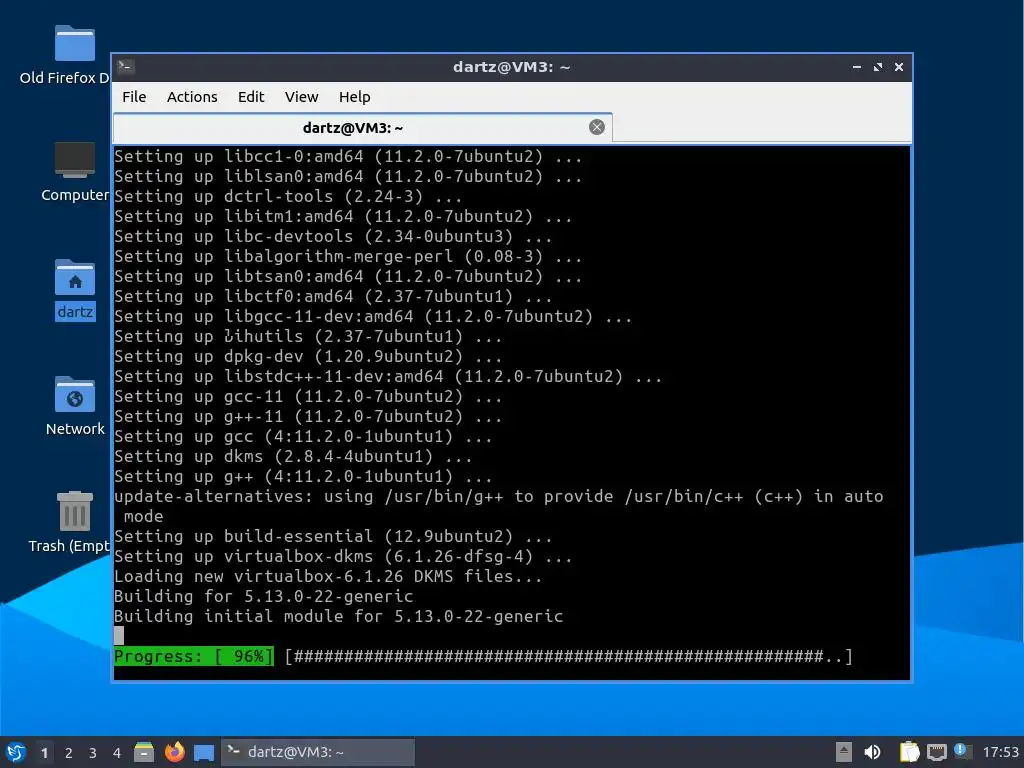1024x768 pixels.
Task: Click the 'Setting up gcc-11' line
Action: [308, 396]
